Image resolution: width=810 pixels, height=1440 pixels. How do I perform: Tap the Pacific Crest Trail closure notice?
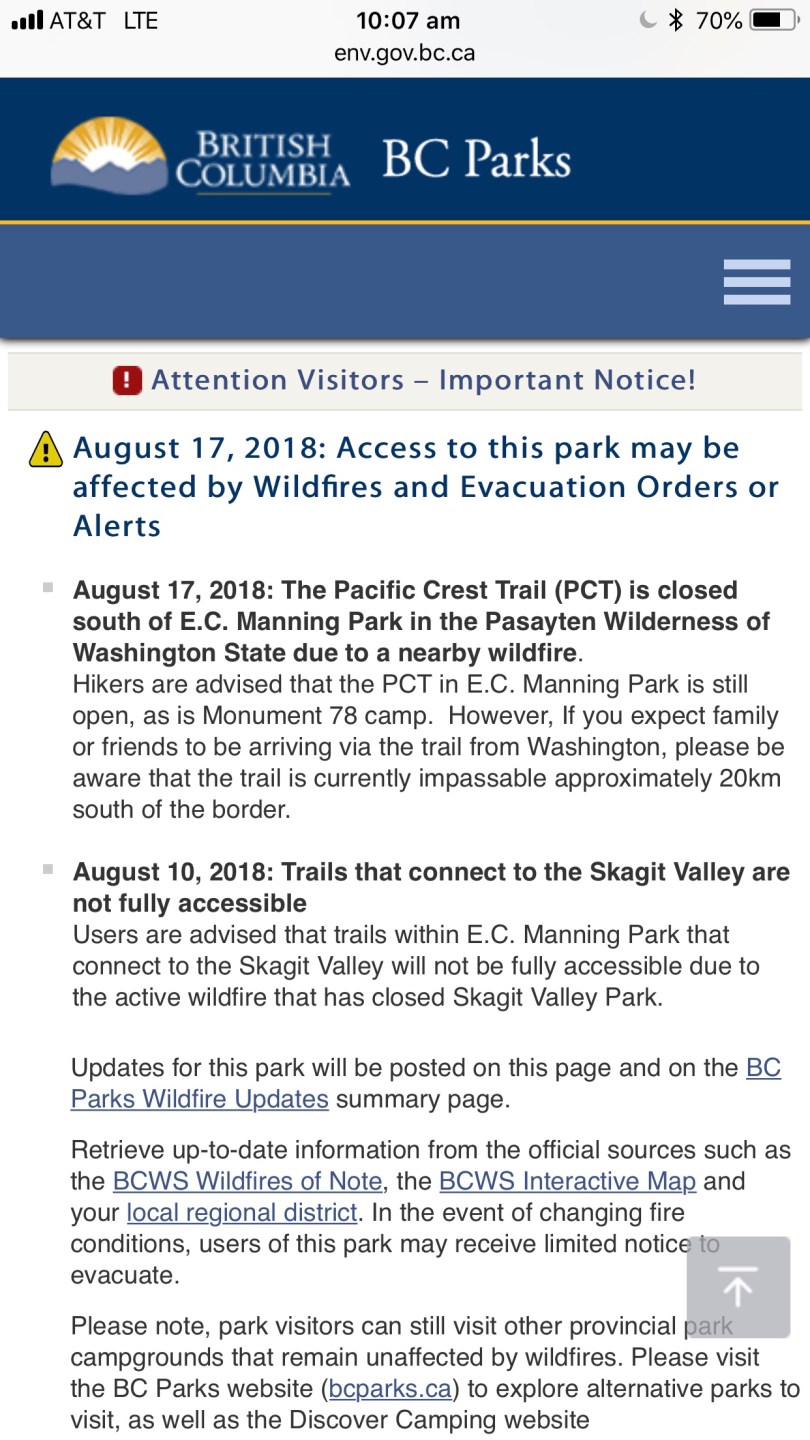coord(420,621)
